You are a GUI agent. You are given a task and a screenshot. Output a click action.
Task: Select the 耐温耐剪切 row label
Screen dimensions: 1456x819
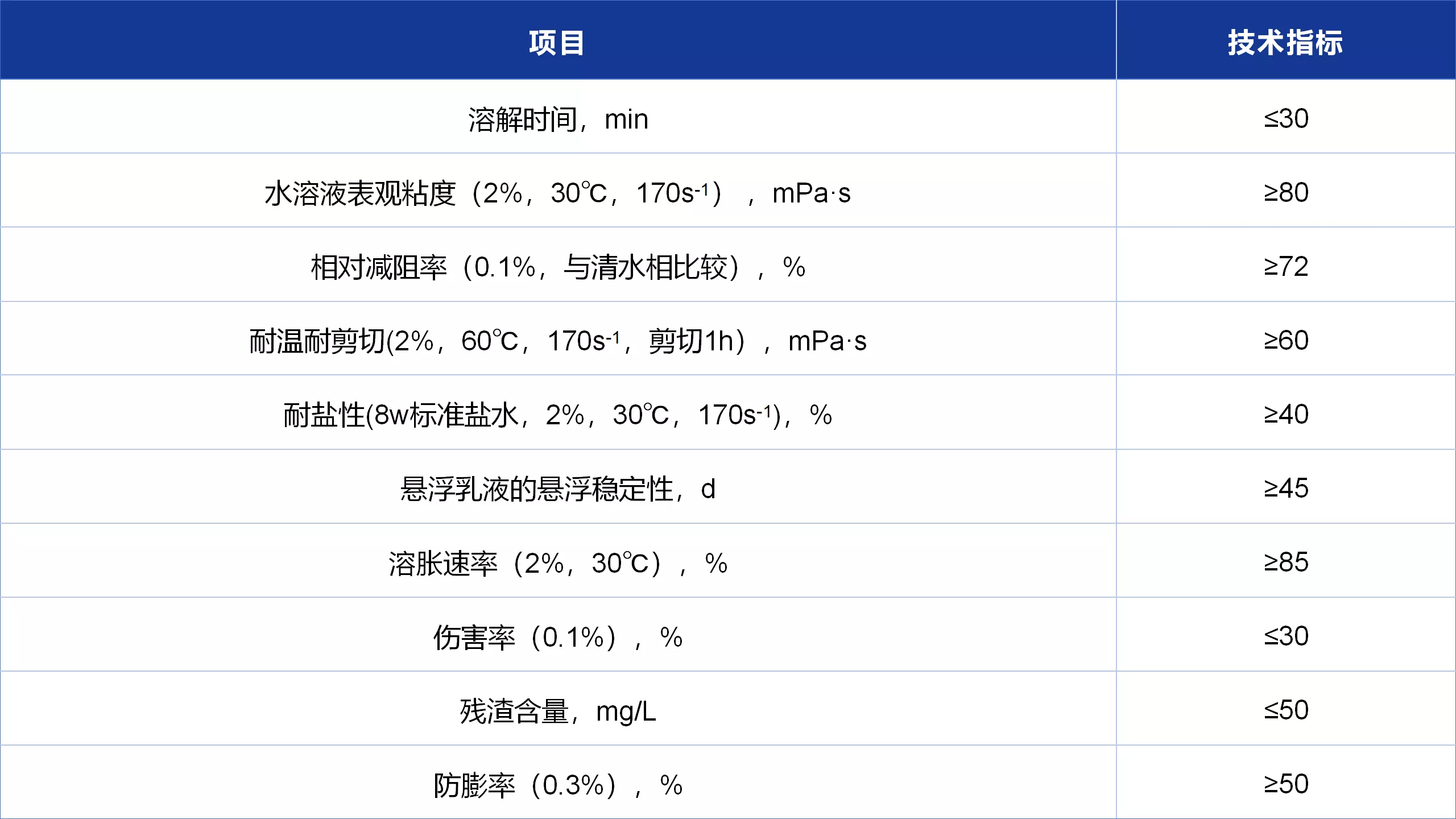pyautogui.click(x=558, y=341)
